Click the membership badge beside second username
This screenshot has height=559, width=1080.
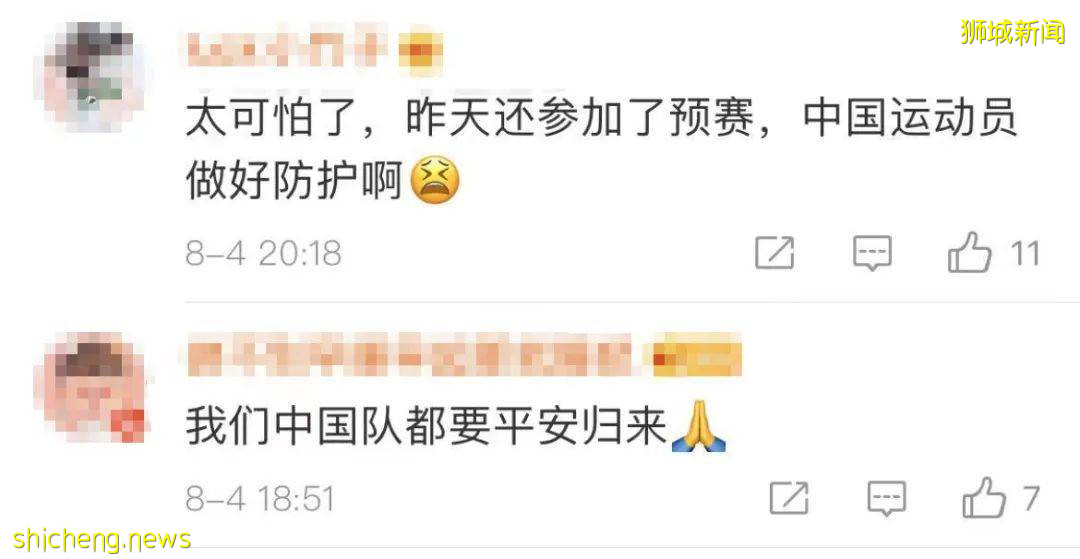click(x=696, y=355)
